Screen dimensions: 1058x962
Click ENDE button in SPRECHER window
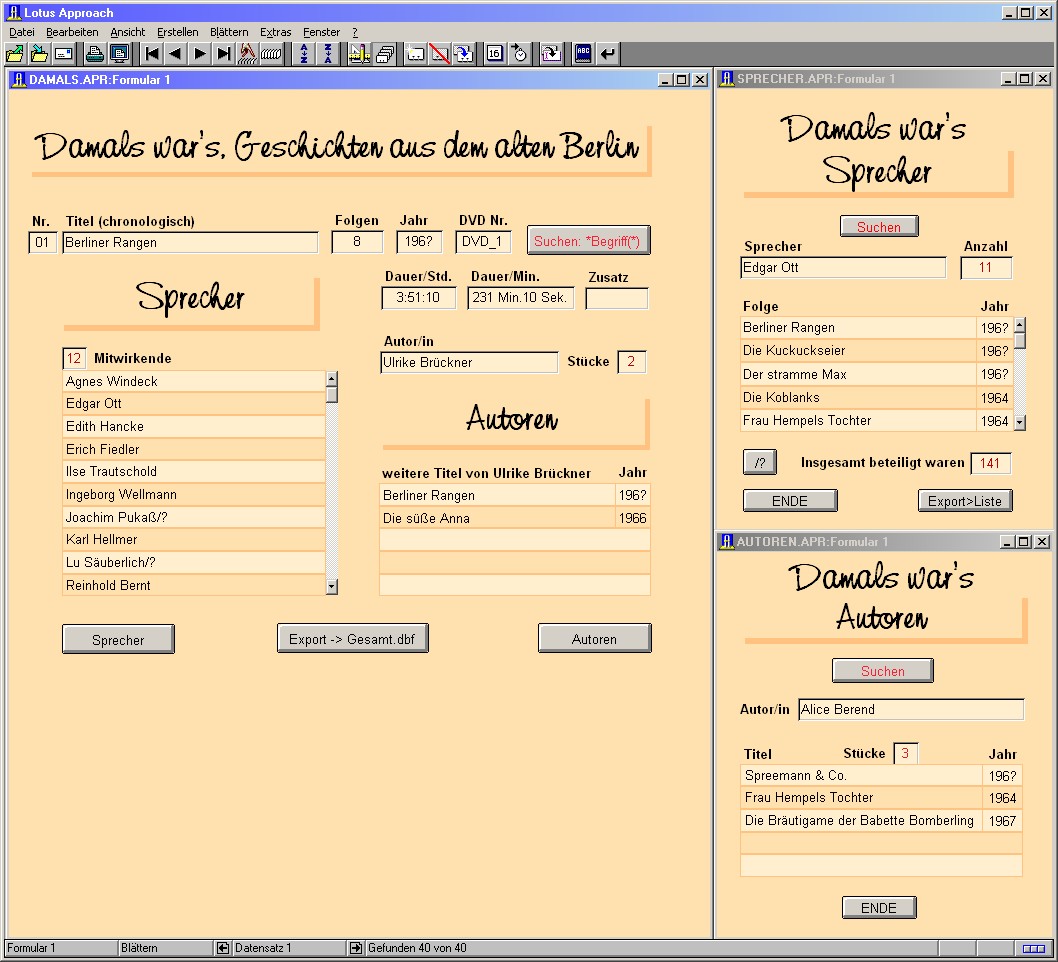(x=790, y=501)
